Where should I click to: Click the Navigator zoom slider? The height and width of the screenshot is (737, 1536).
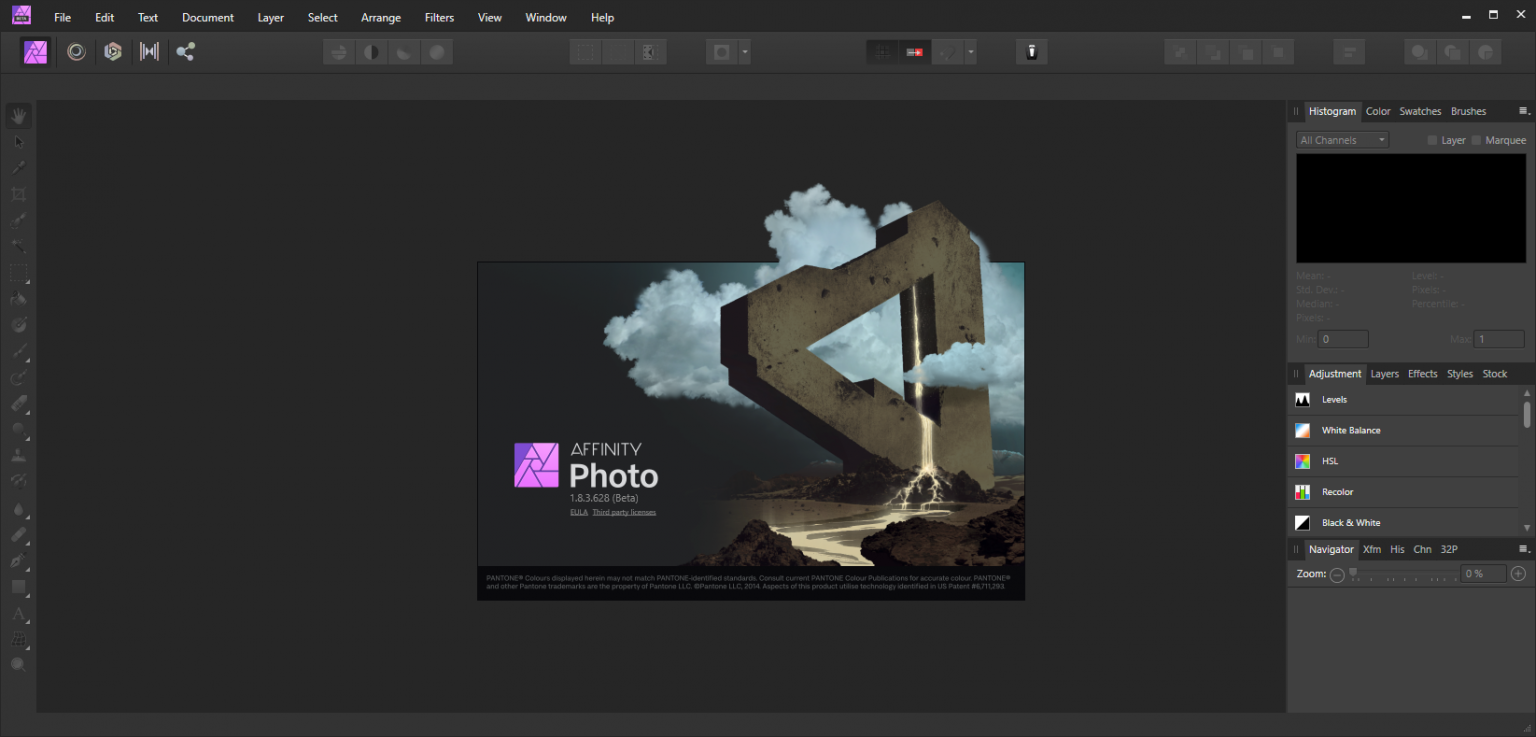coord(1402,574)
